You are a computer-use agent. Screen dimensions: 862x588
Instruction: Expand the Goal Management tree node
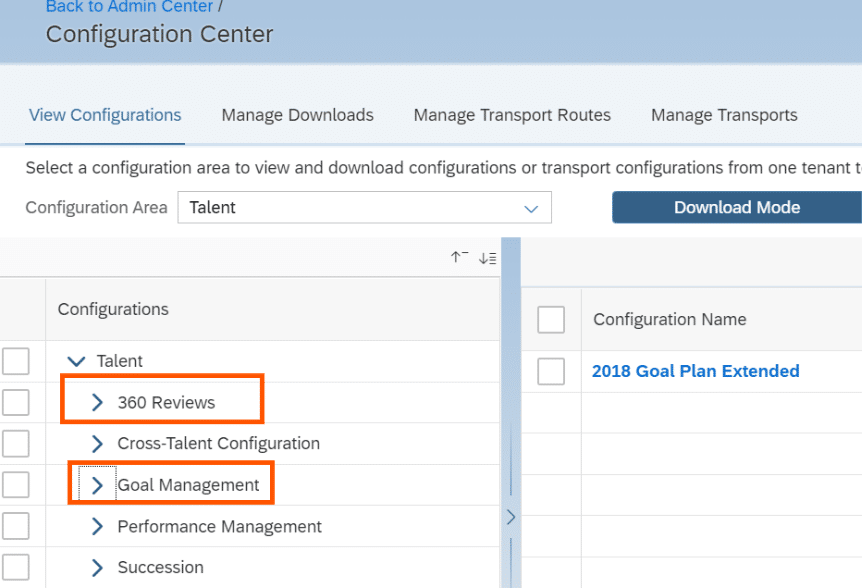97,484
